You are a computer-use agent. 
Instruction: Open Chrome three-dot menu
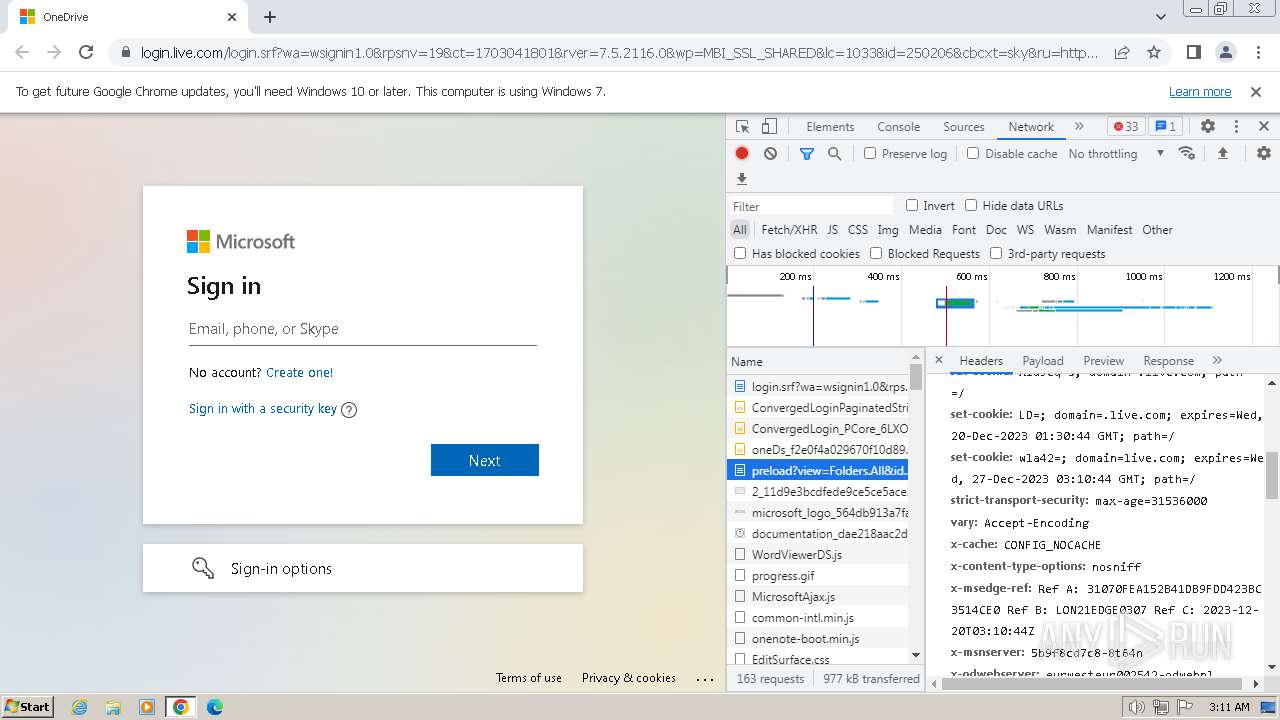(x=1257, y=52)
